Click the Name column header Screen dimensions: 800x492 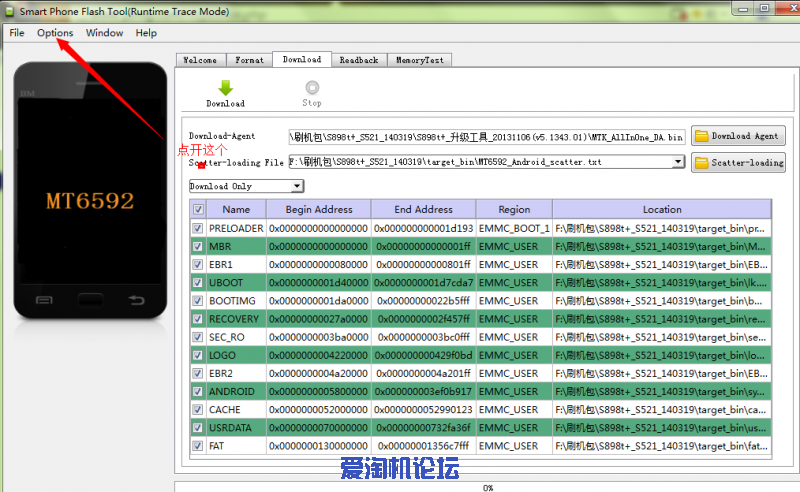coord(236,209)
